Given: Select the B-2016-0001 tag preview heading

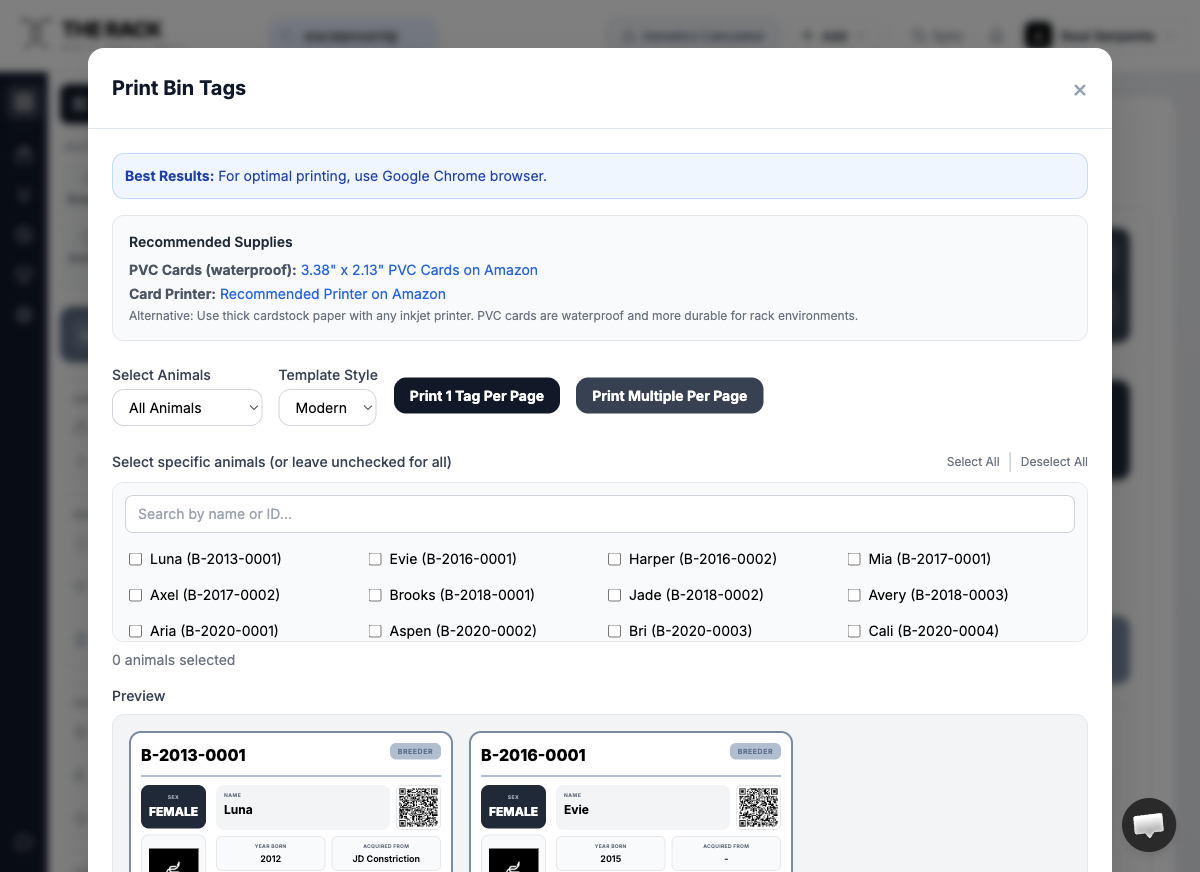Looking at the screenshot, I should point(533,755).
